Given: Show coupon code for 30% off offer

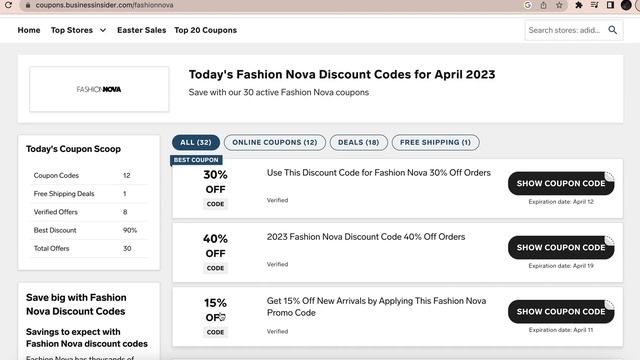Looking at the screenshot, I should [x=561, y=183].
